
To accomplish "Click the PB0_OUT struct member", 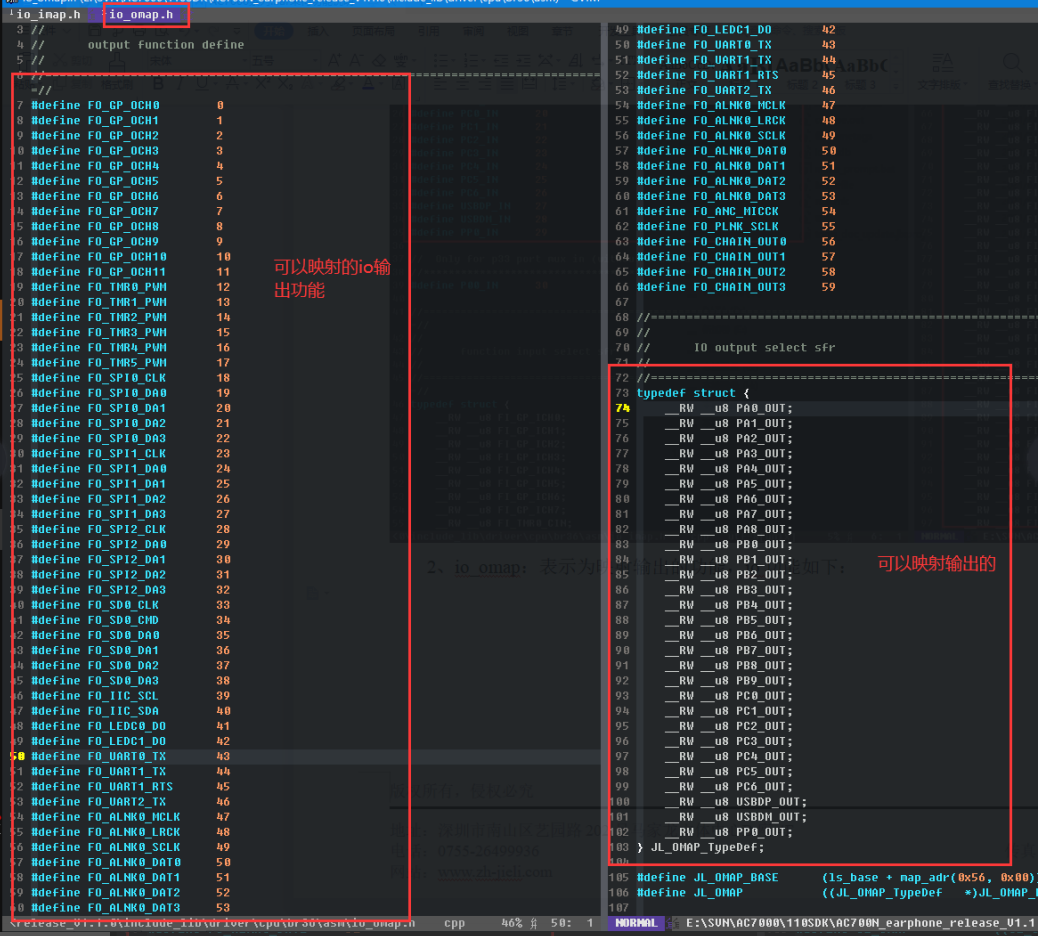I will (728, 544).
